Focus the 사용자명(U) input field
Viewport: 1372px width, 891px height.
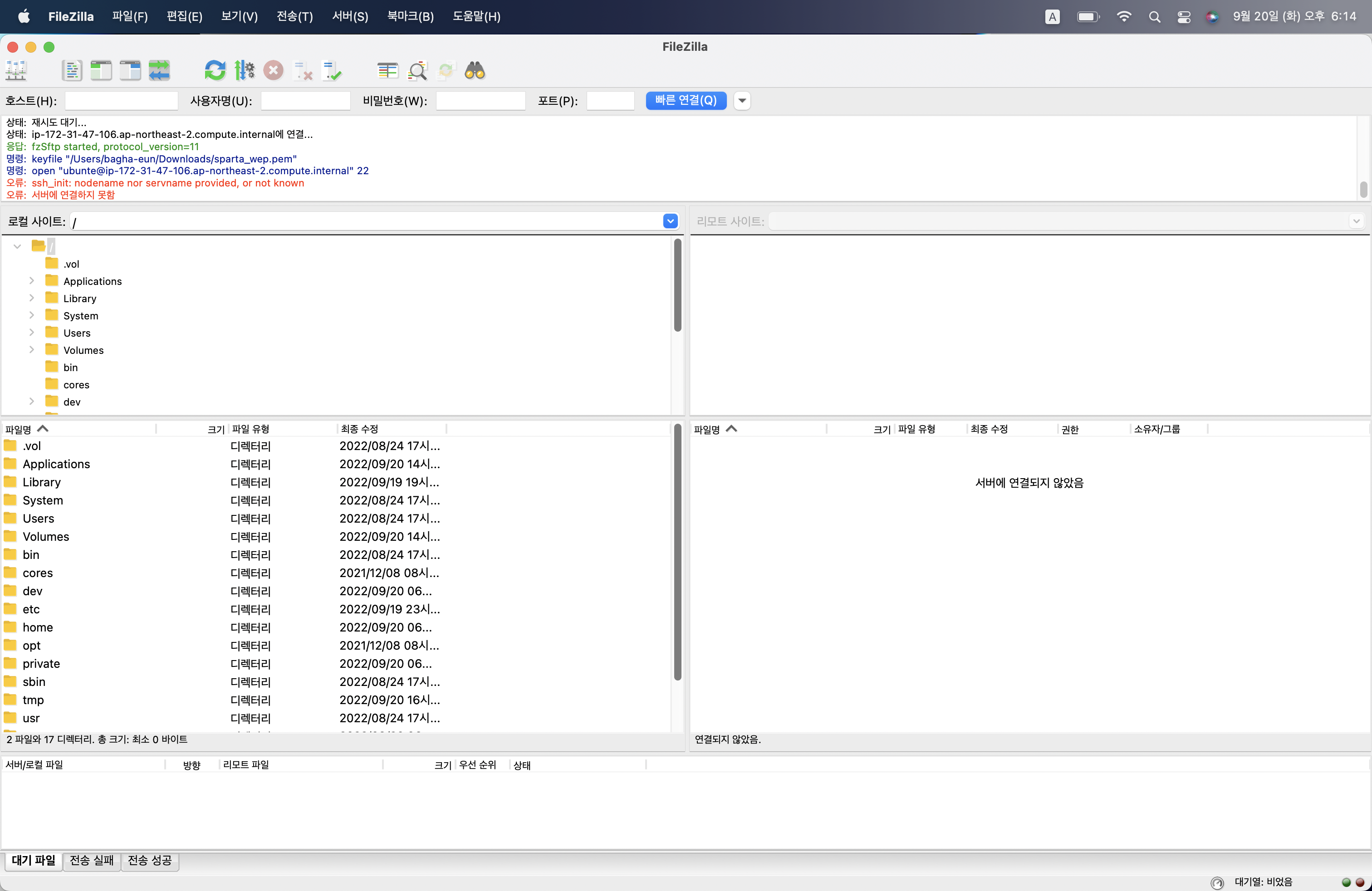tap(305, 100)
